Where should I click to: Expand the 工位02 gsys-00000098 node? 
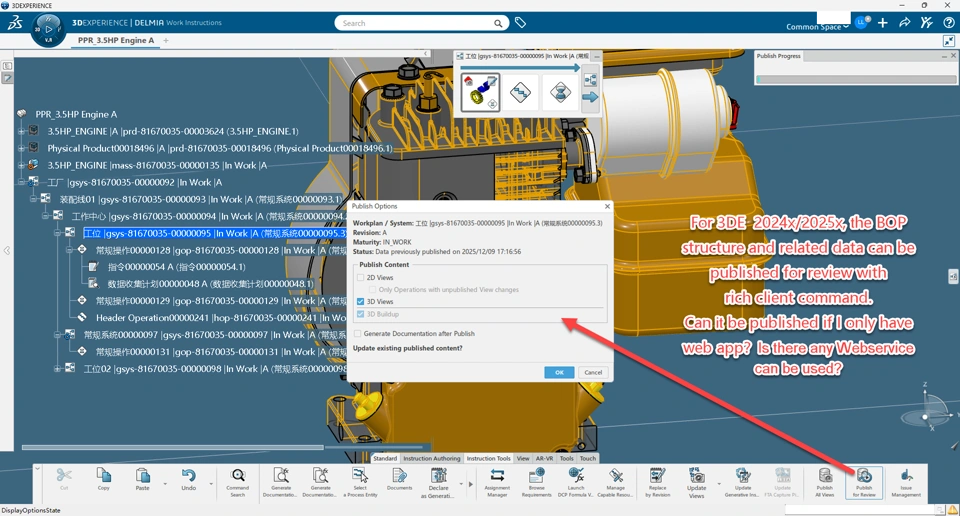click(58, 368)
